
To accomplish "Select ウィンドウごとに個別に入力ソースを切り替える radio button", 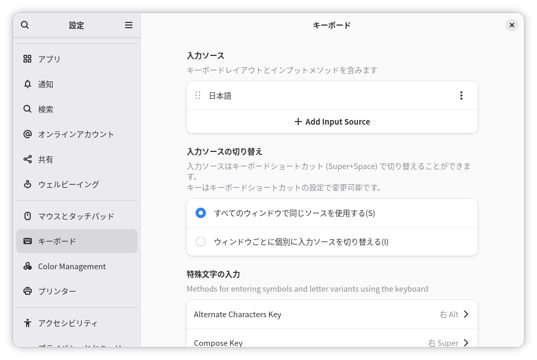I will pos(201,242).
